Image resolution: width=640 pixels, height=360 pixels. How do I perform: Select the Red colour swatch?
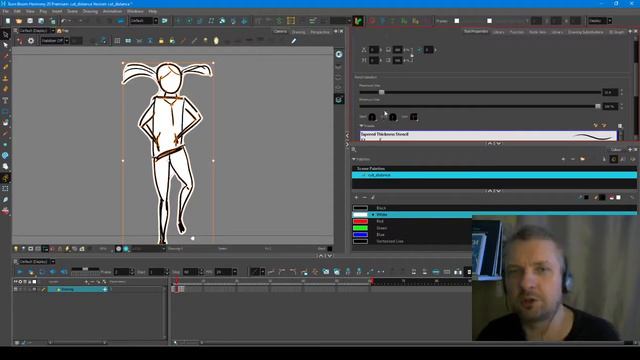pyautogui.click(x=360, y=221)
